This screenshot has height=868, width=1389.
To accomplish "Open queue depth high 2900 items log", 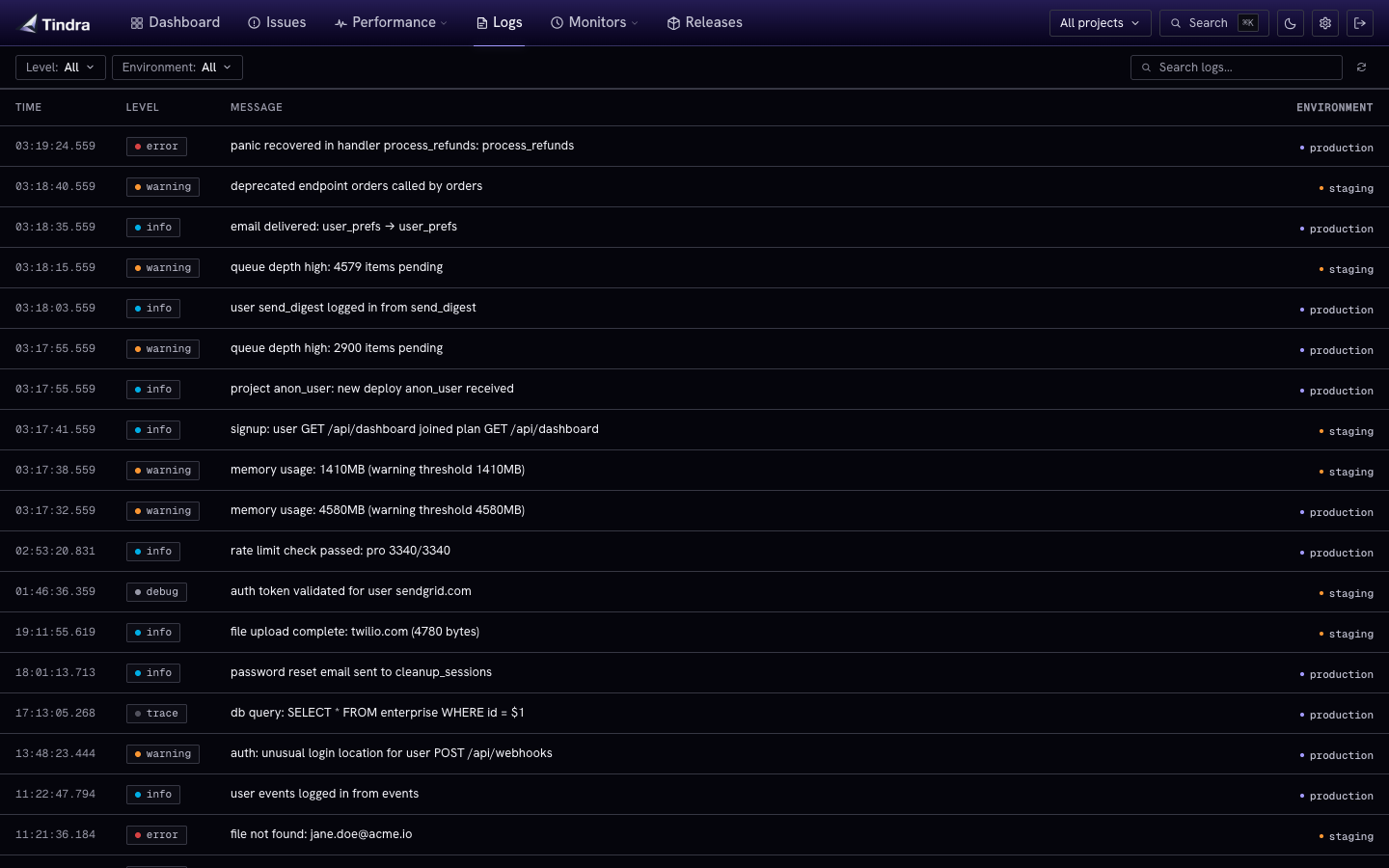I will point(337,348).
